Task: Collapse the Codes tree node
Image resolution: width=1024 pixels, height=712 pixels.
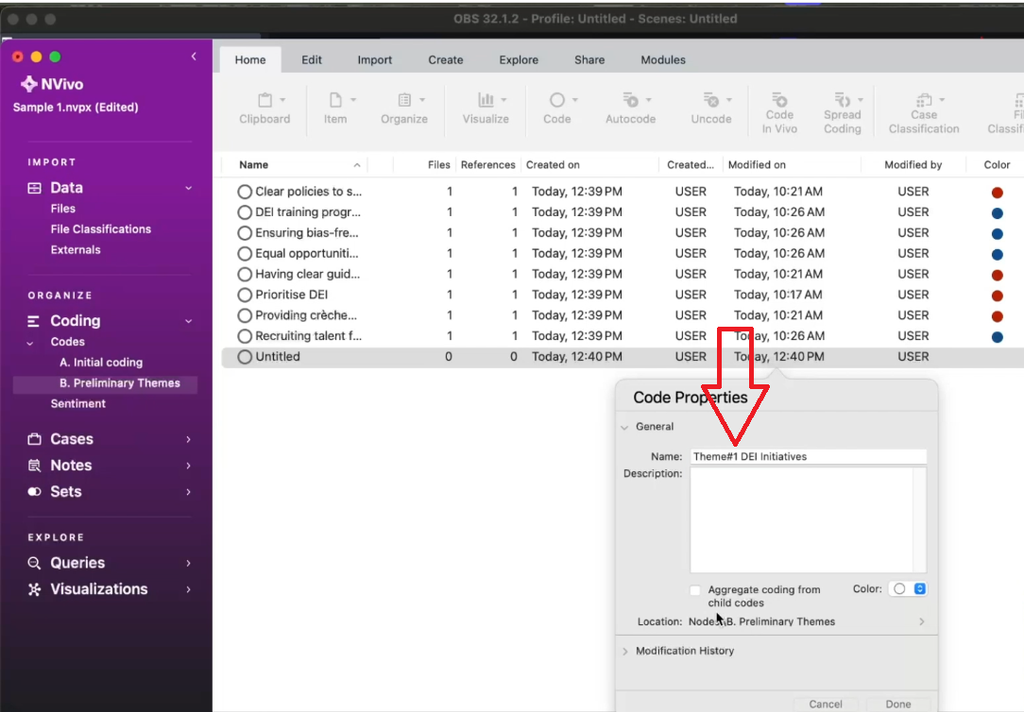Action: point(30,342)
